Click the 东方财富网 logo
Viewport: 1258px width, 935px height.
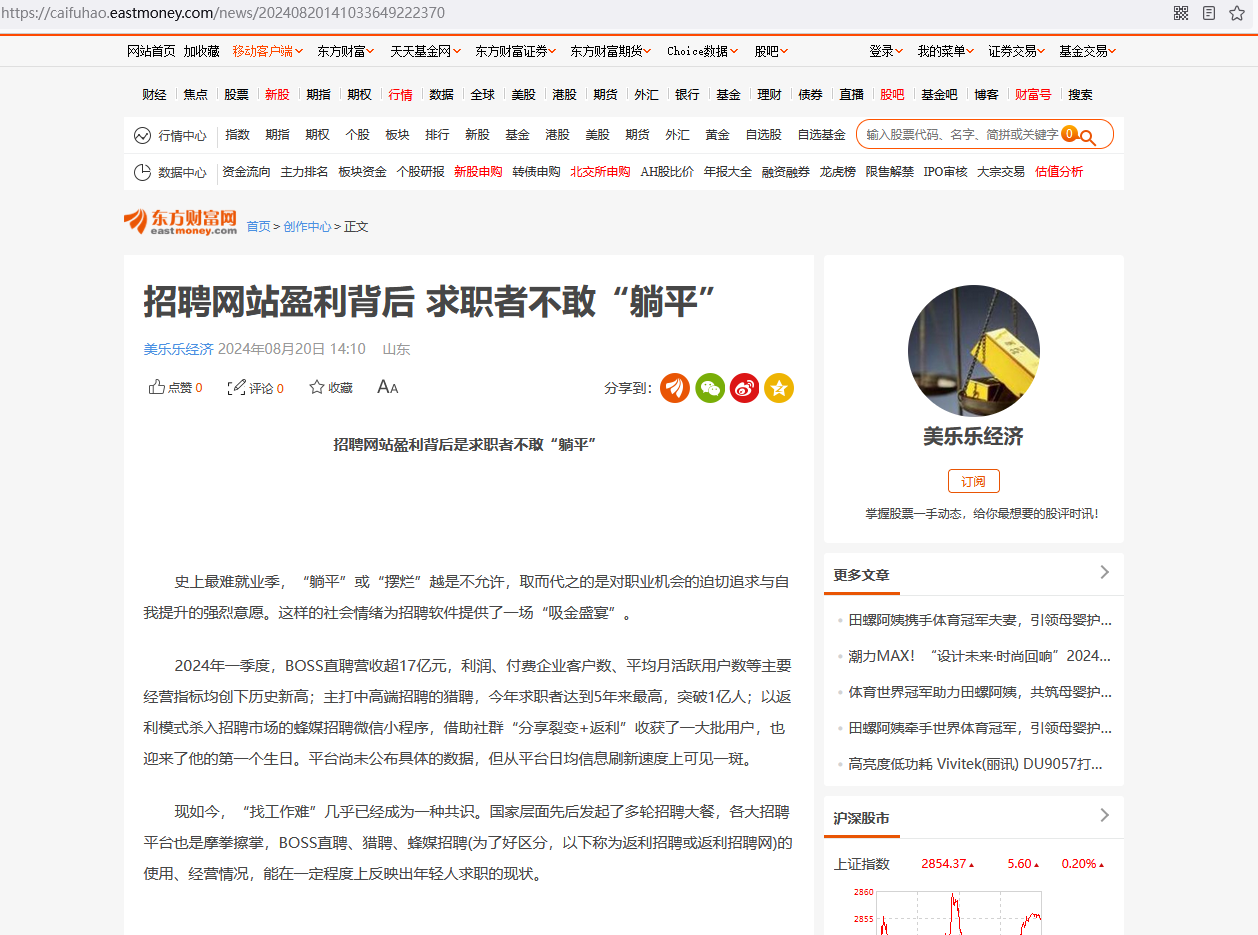click(180, 221)
